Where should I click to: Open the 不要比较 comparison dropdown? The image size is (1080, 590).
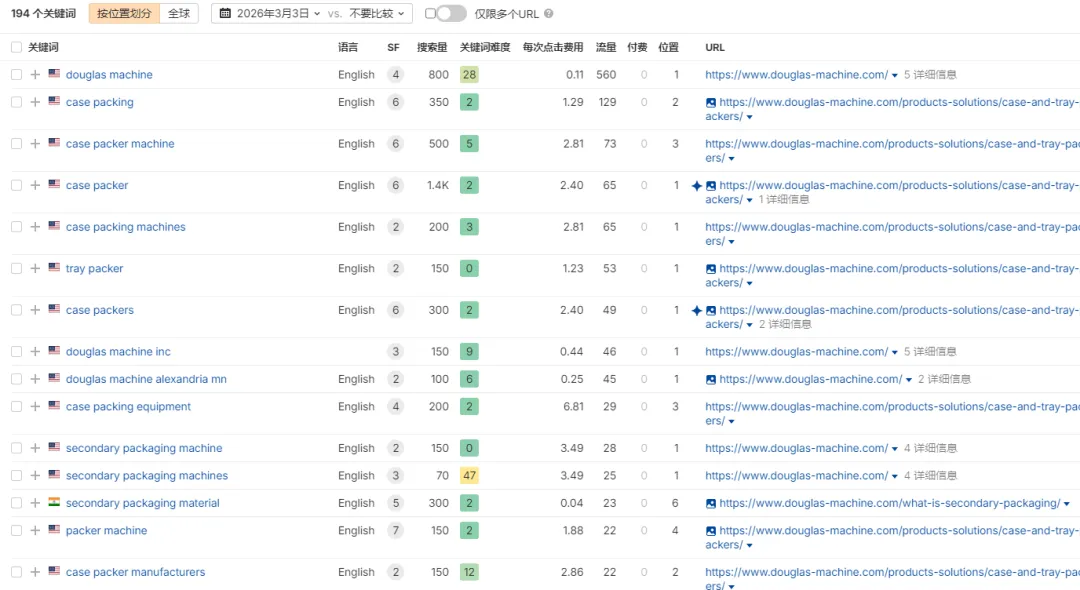point(377,13)
